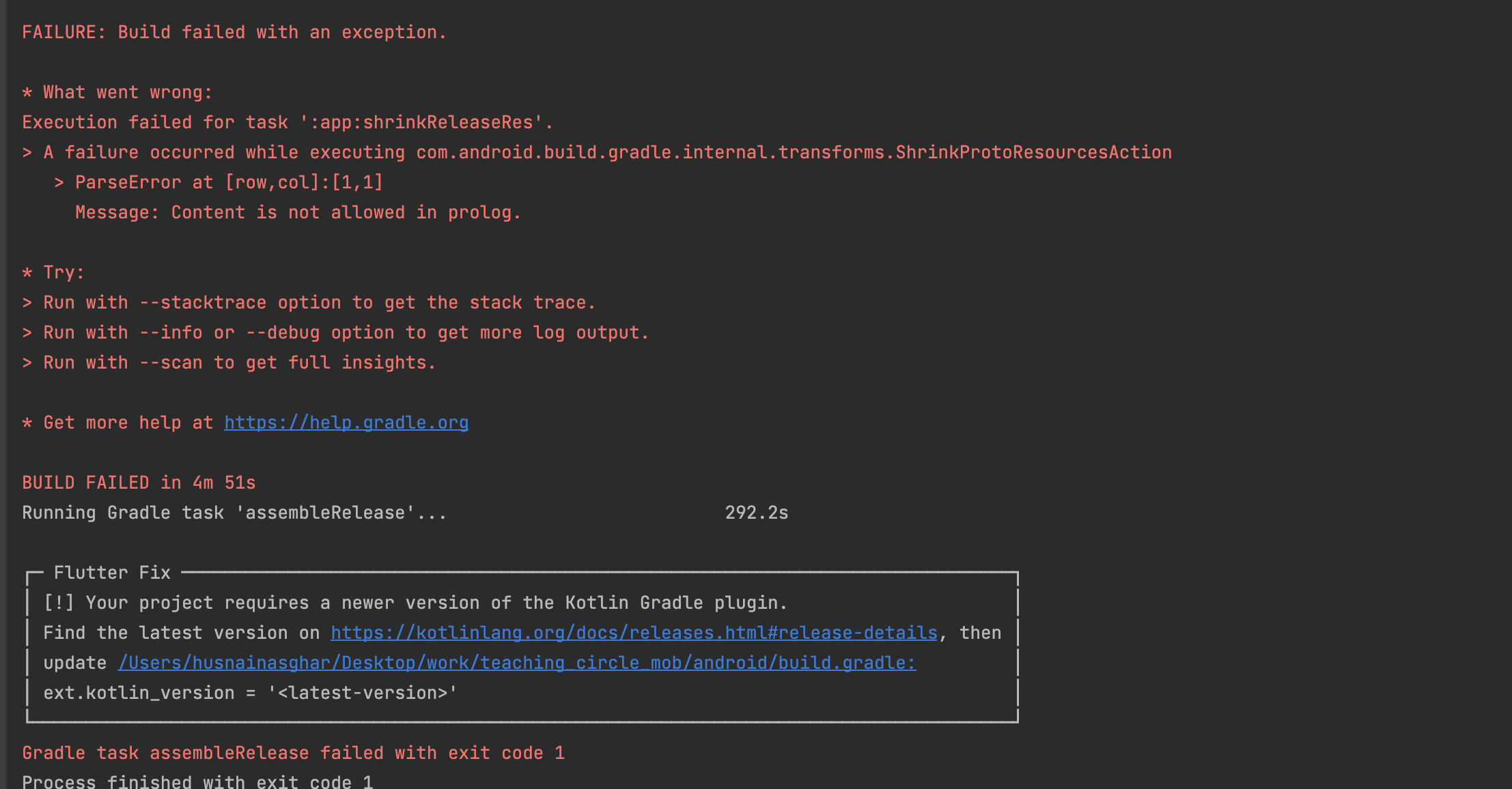Image resolution: width=1512 pixels, height=789 pixels.
Task: Click the '* Try:' heading line
Action: click(x=53, y=273)
